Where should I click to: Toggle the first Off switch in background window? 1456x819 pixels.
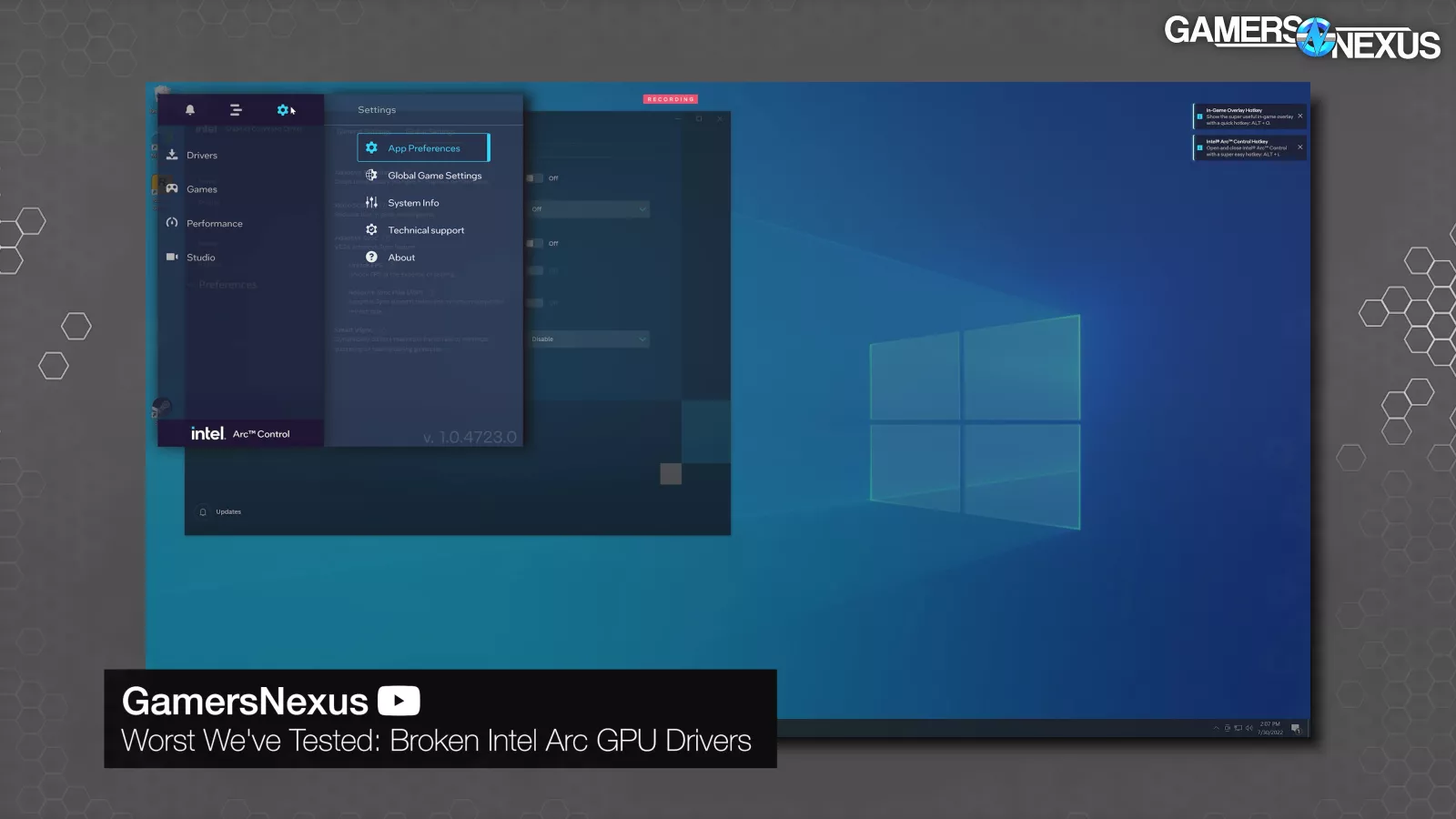pos(535,178)
